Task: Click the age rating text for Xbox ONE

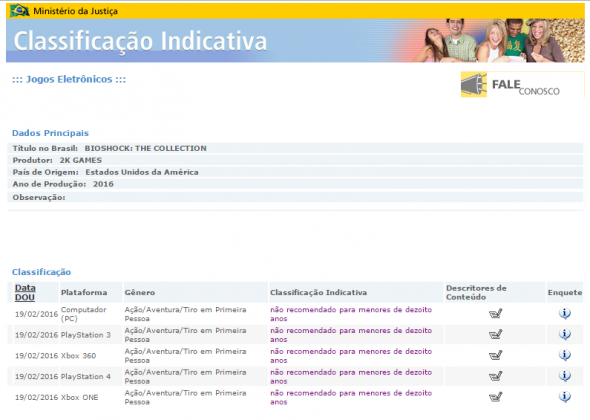Action: (351, 397)
